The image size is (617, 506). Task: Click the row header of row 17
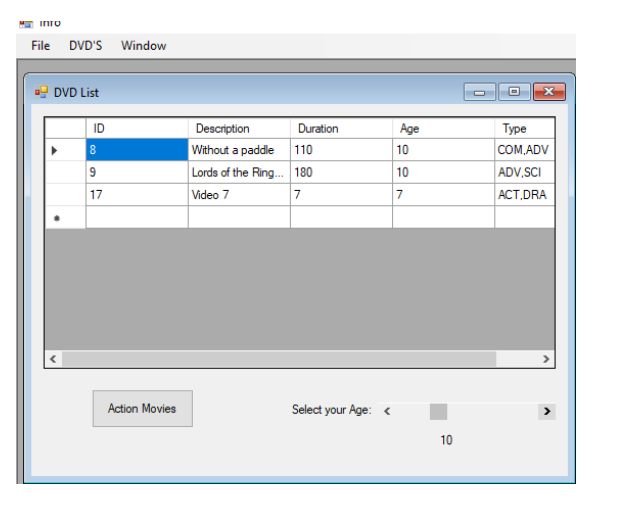point(65,194)
